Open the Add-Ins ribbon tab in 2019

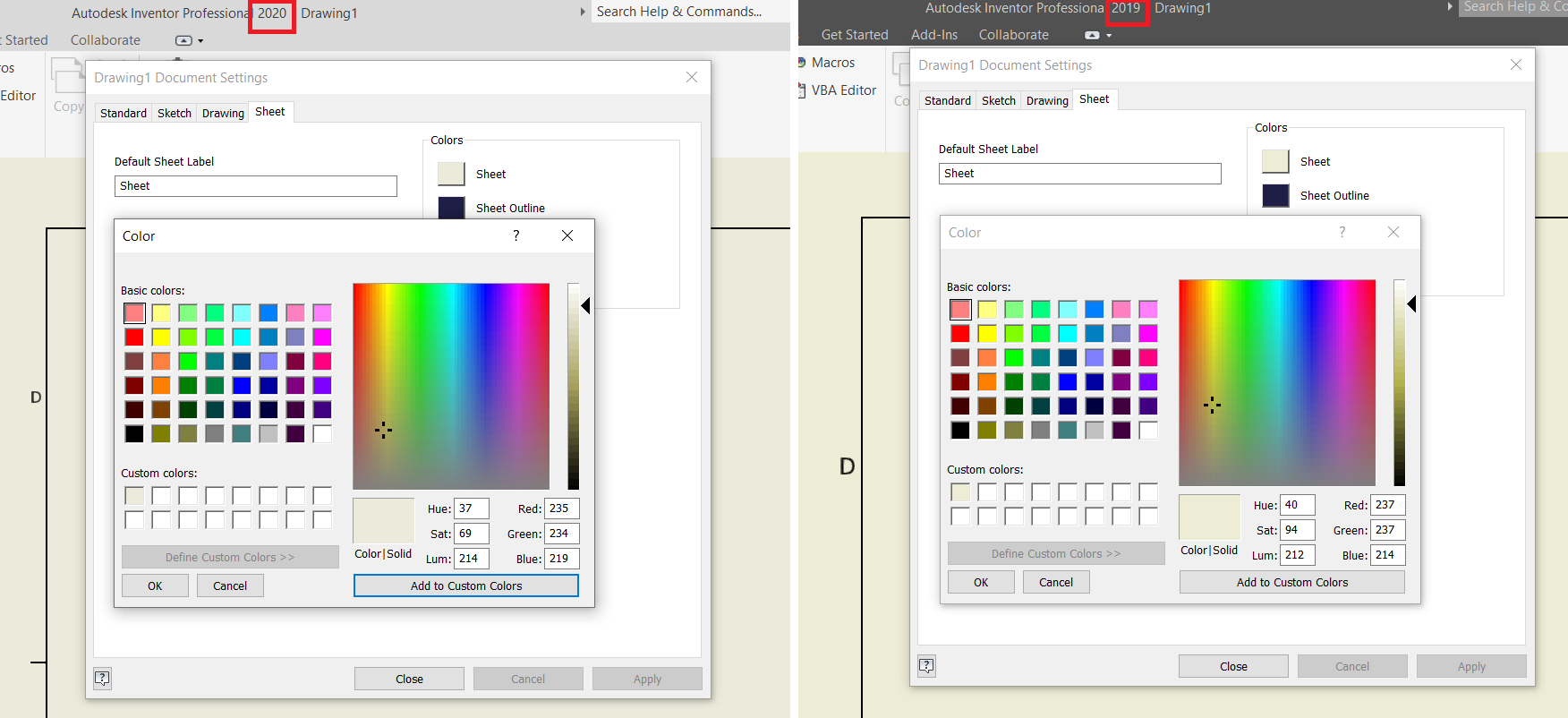tap(933, 35)
